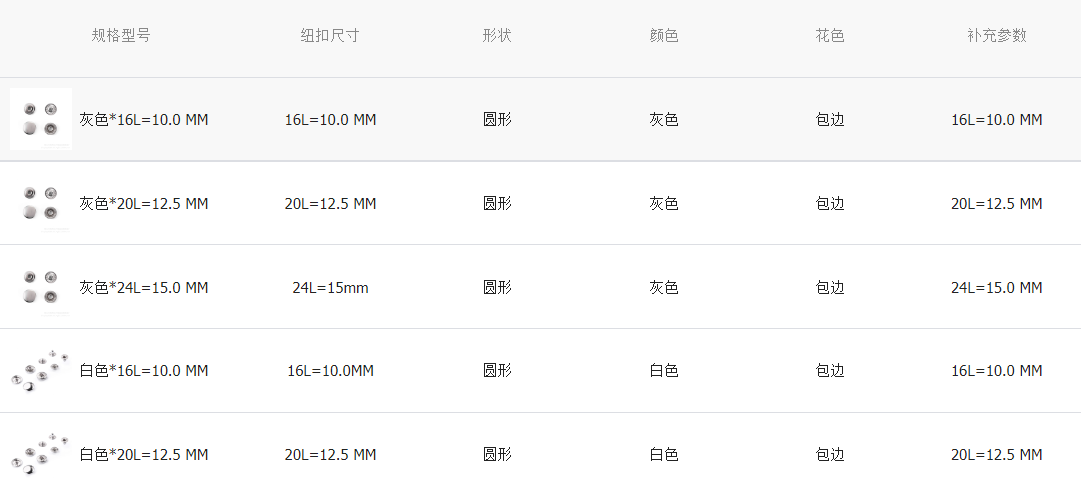Select spec text 白色*16L=10.0 MM

(x=144, y=371)
